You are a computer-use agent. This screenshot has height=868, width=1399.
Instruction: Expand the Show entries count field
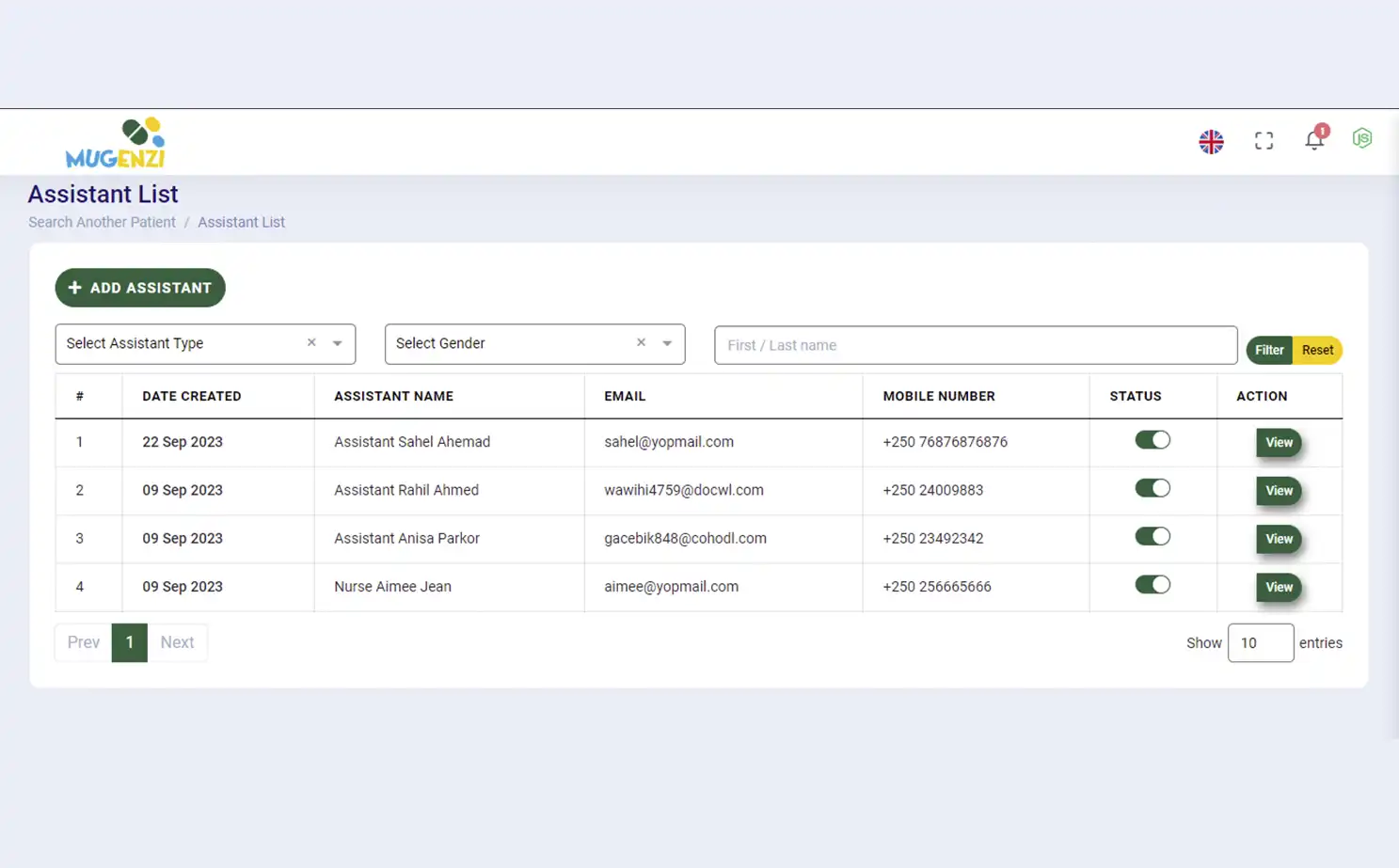tap(1261, 642)
